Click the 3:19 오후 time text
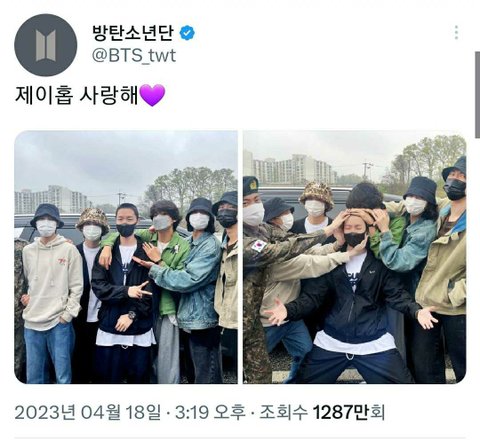The width and height of the screenshot is (480, 441). tap(210, 412)
